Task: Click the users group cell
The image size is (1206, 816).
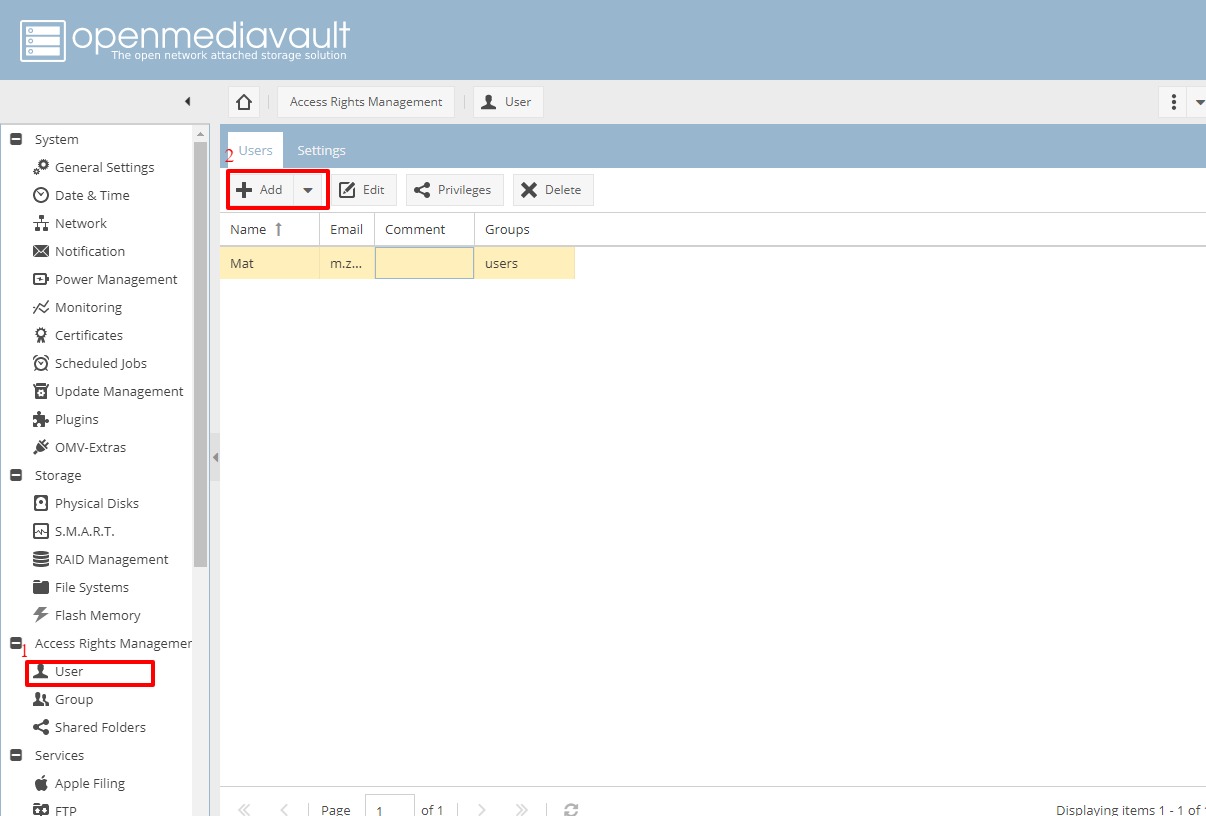Action: (525, 263)
